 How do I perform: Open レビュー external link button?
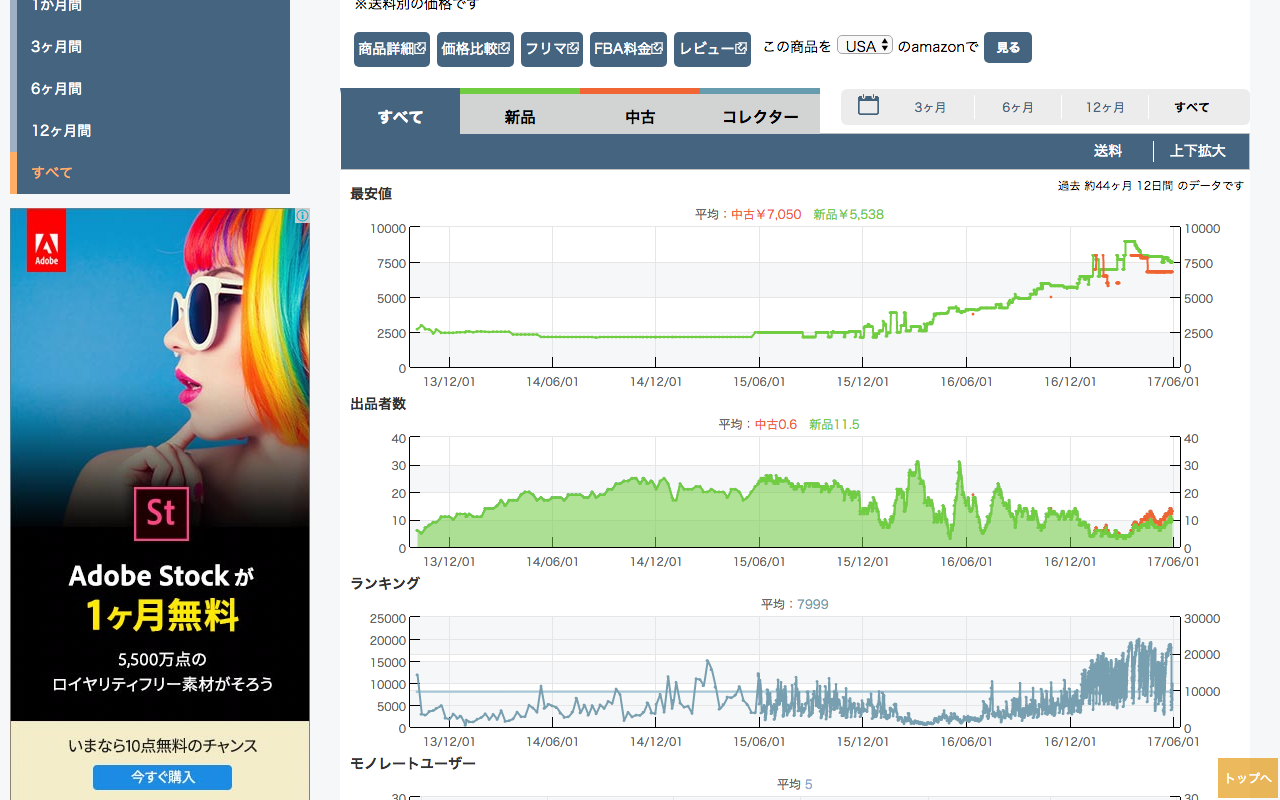712,48
